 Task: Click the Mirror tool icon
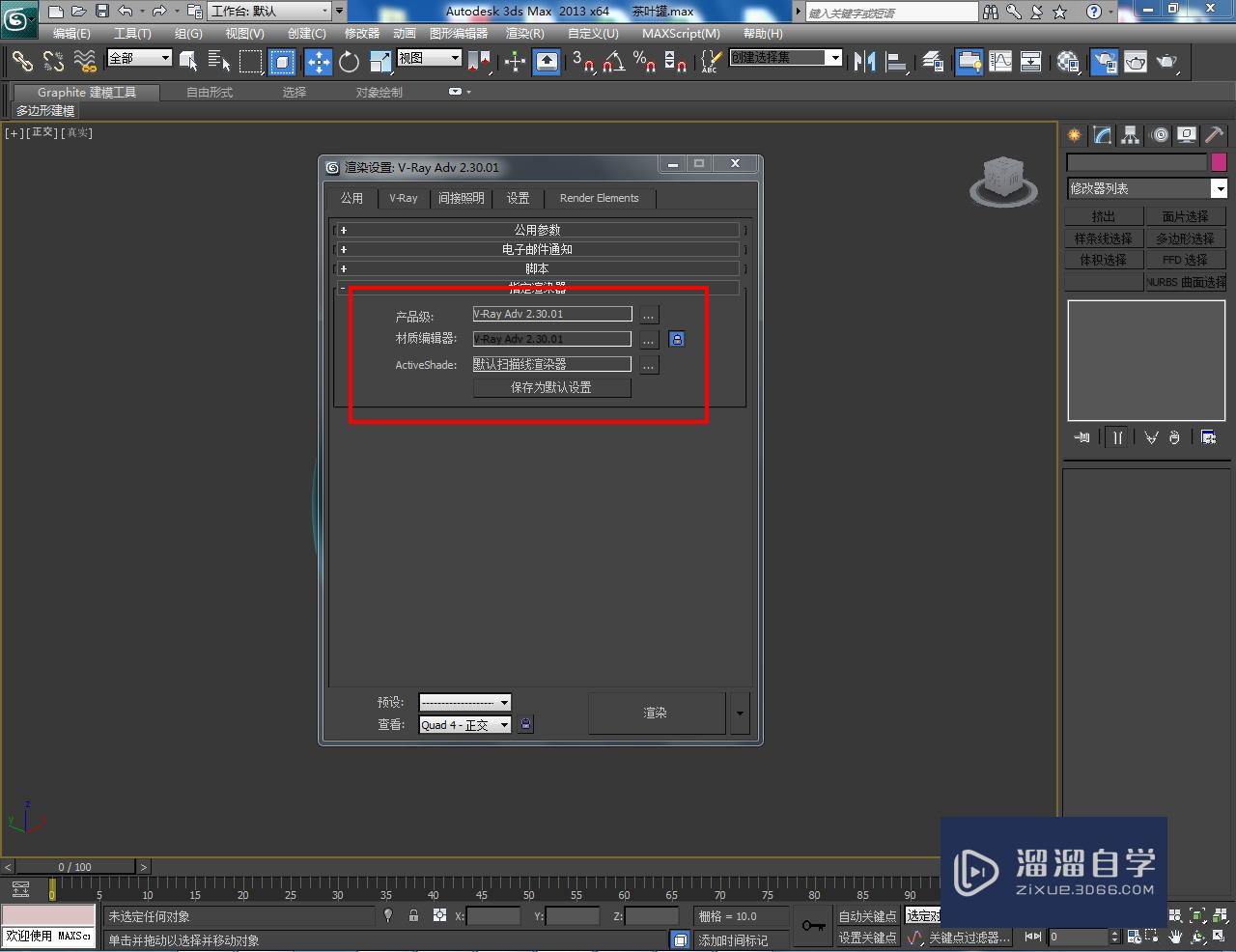click(x=865, y=62)
